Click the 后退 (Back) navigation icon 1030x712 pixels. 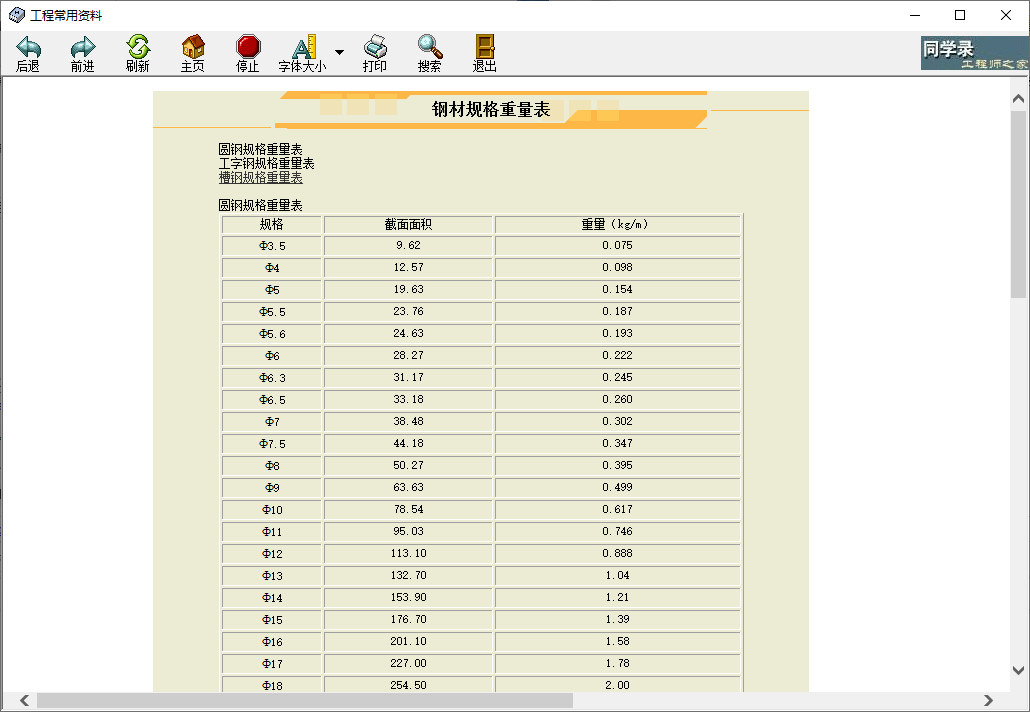coord(28,52)
